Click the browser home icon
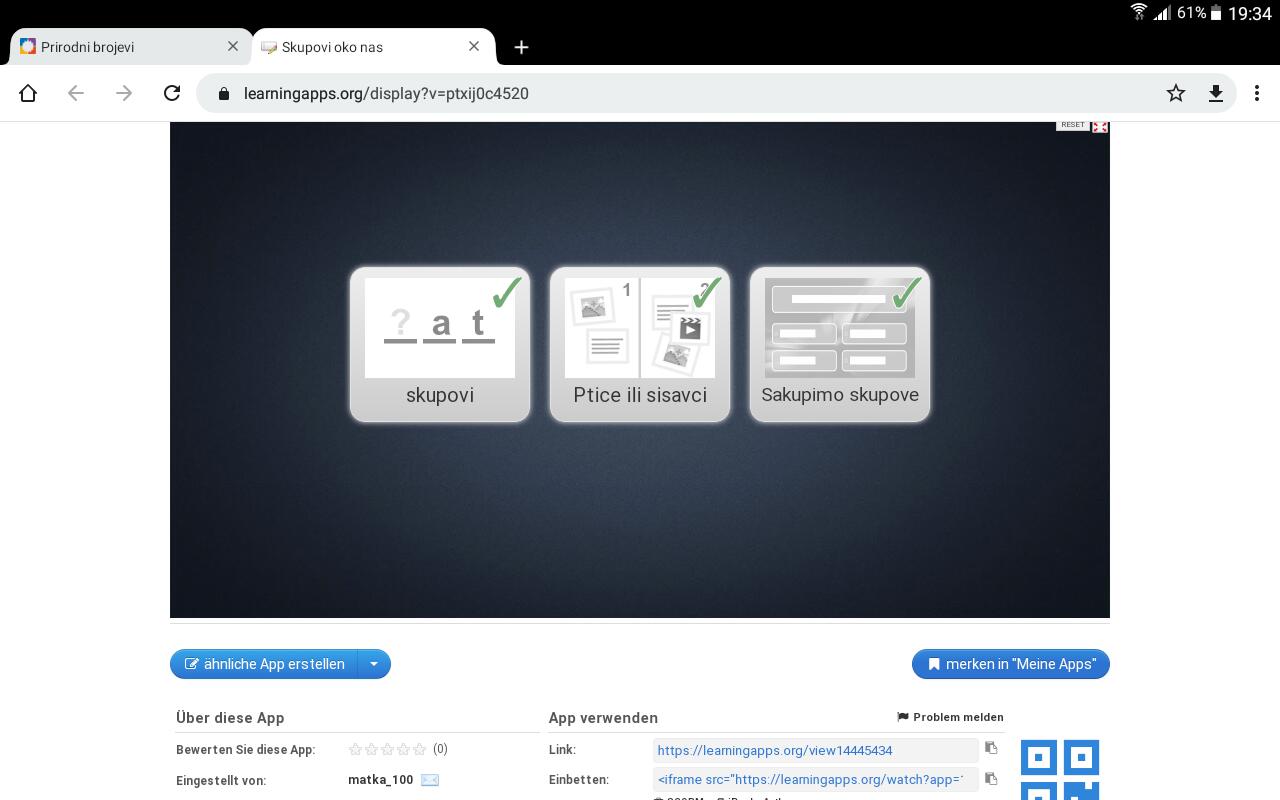 pos(28,93)
